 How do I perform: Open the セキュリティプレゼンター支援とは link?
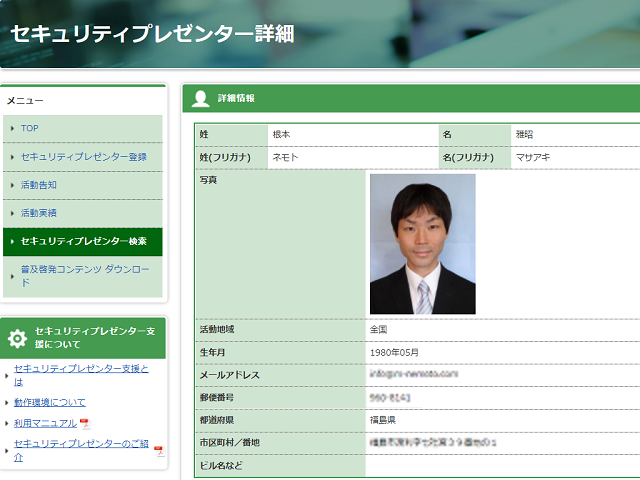[x=80, y=375]
